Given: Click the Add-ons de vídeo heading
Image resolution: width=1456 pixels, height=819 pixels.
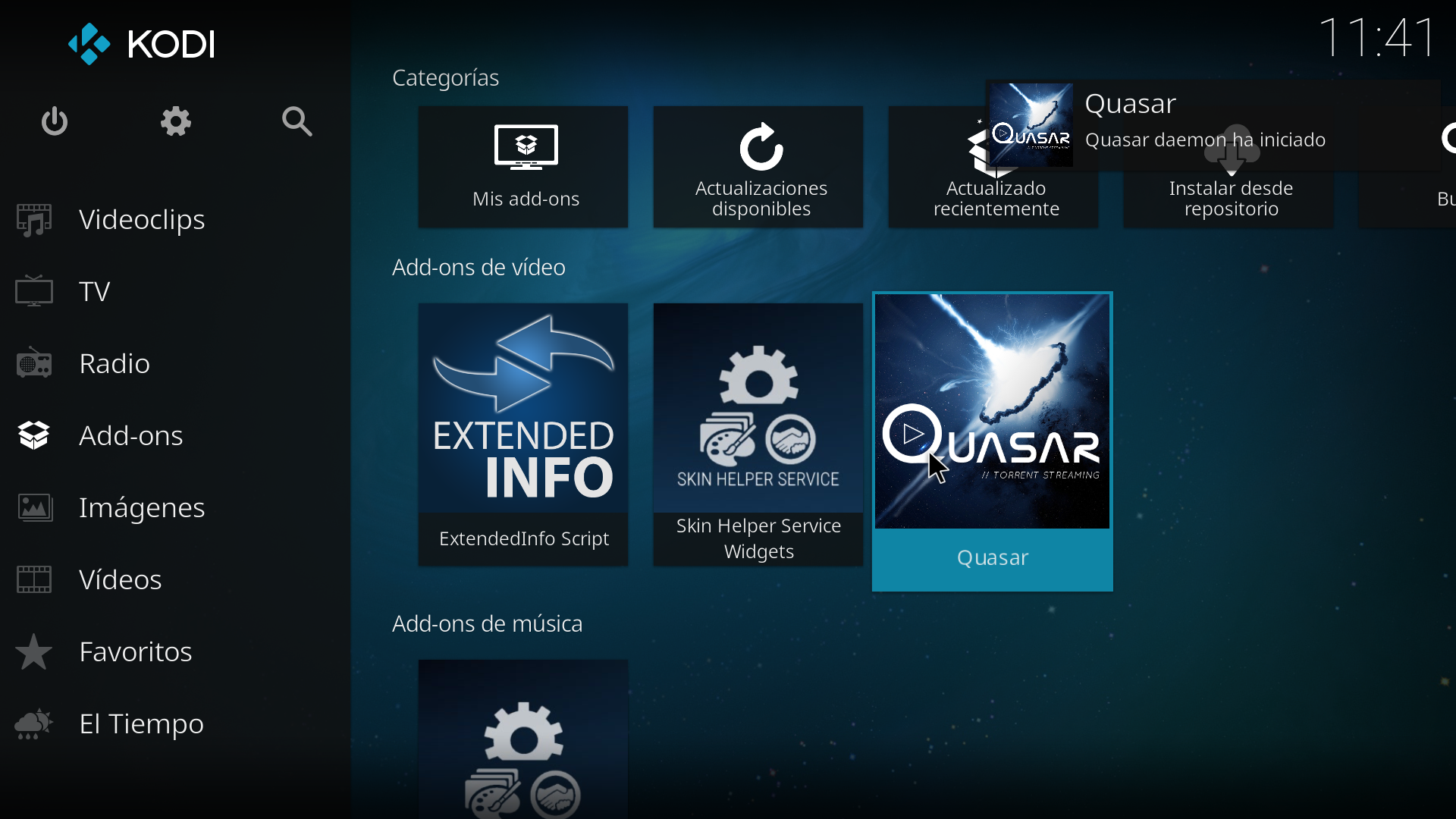Looking at the screenshot, I should coord(479,268).
